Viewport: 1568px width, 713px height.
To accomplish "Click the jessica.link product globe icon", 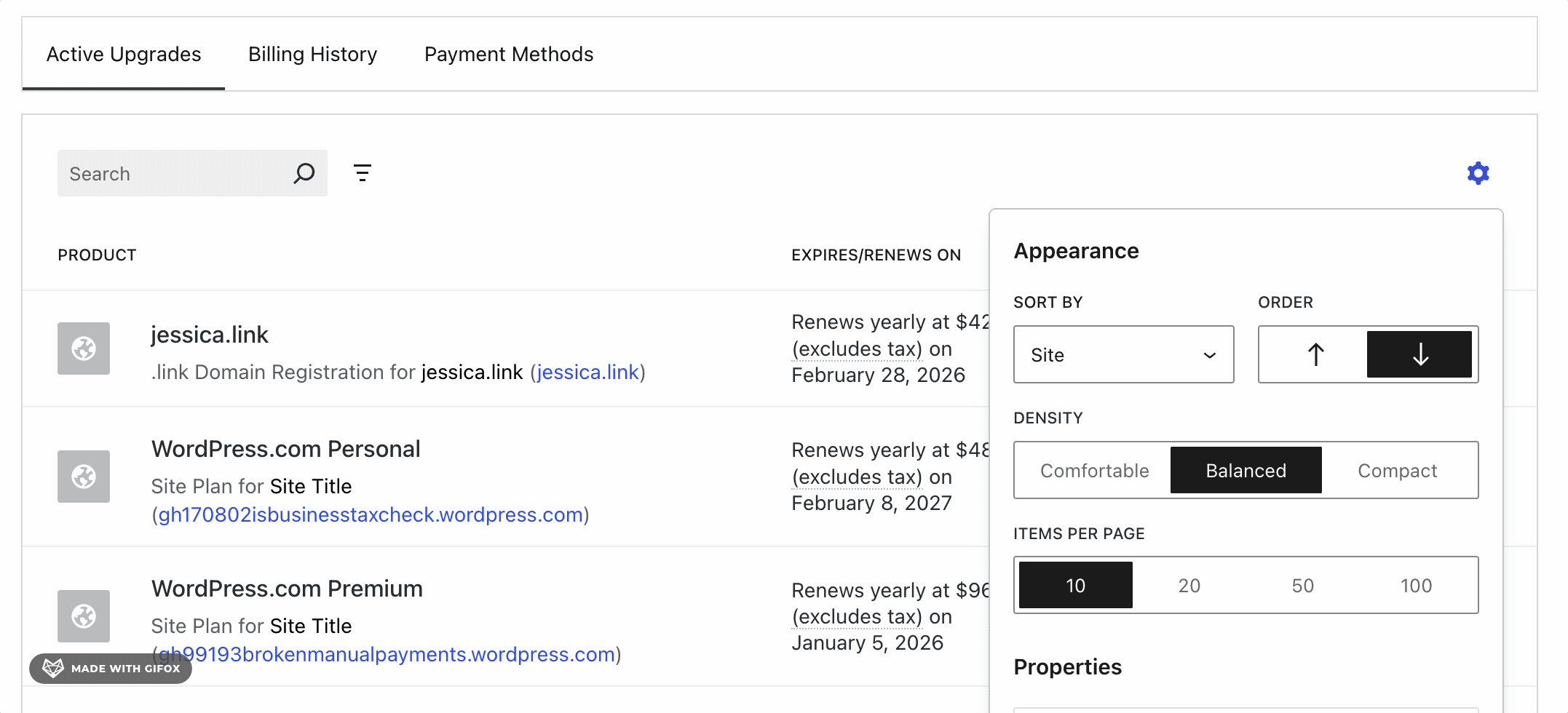I will pyautogui.click(x=84, y=348).
